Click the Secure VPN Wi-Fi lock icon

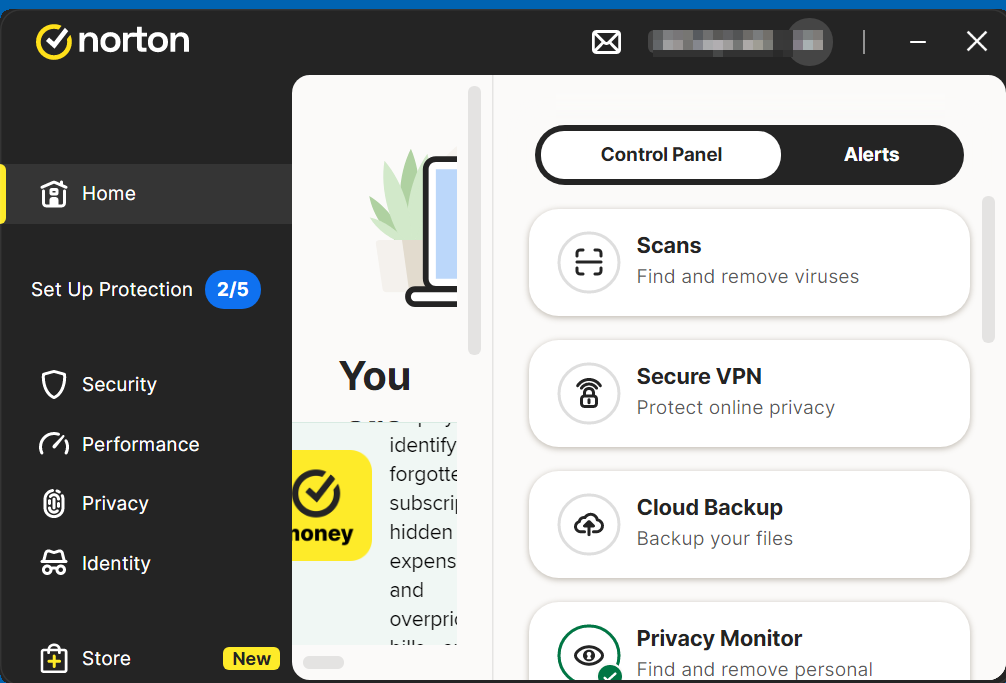pyautogui.click(x=589, y=393)
